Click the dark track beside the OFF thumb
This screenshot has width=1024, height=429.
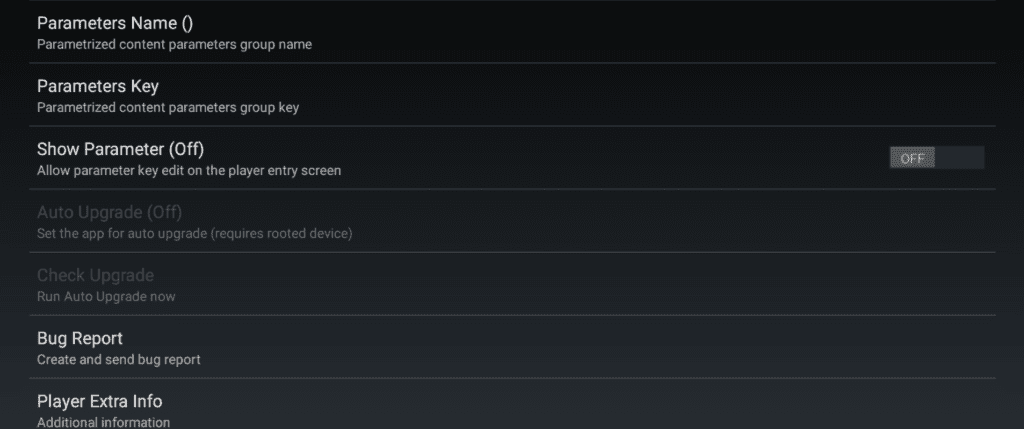click(x=960, y=158)
